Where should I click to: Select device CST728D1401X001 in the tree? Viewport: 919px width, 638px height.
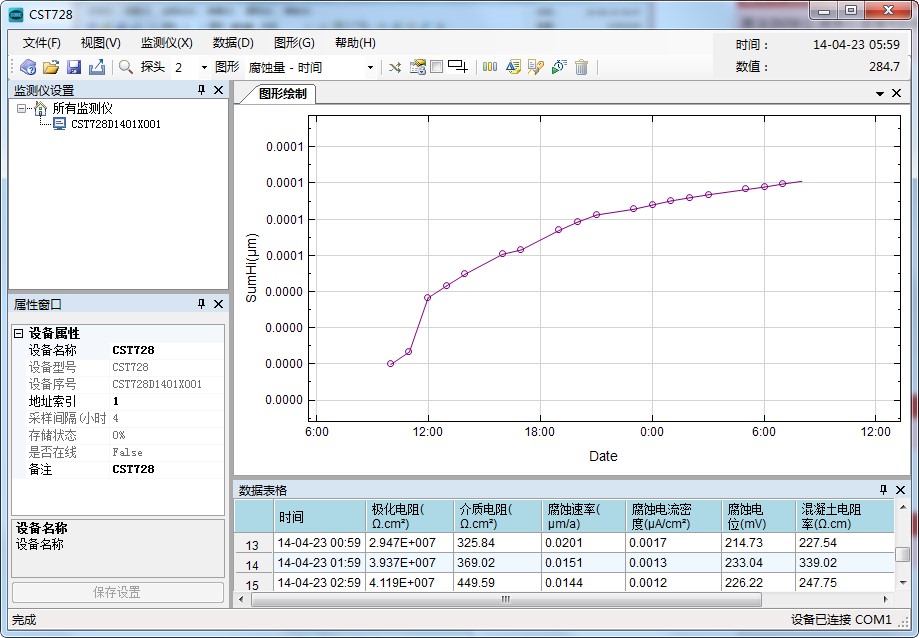[x=115, y=124]
